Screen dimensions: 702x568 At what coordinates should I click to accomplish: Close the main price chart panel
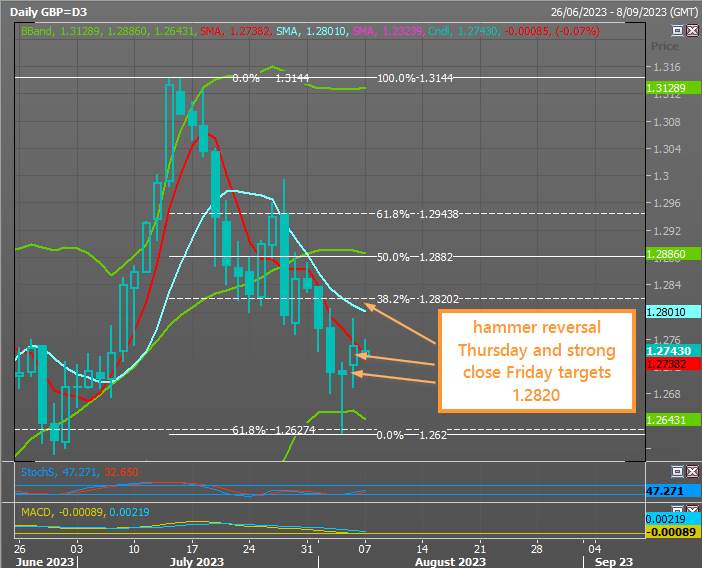(x=692, y=30)
